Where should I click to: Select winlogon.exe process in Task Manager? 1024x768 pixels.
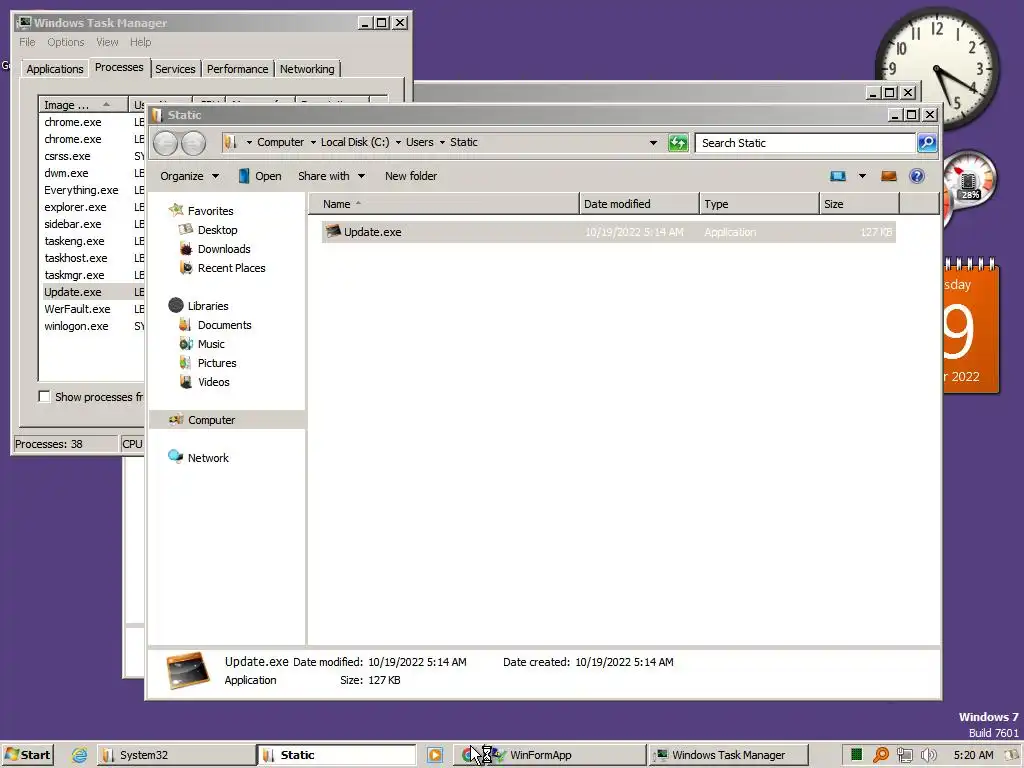coord(76,326)
